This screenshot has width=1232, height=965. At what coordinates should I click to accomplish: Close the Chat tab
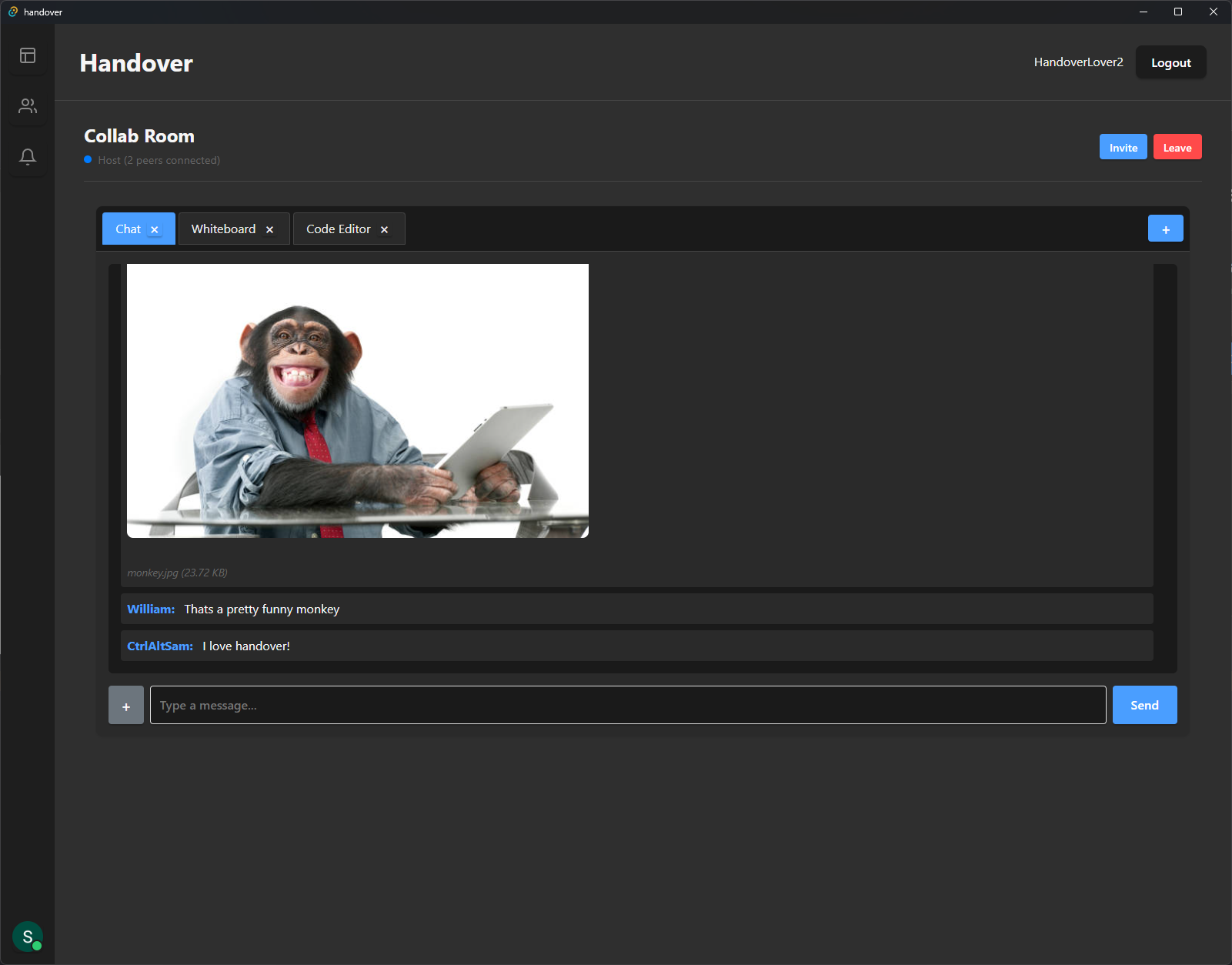pyautogui.click(x=154, y=229)
